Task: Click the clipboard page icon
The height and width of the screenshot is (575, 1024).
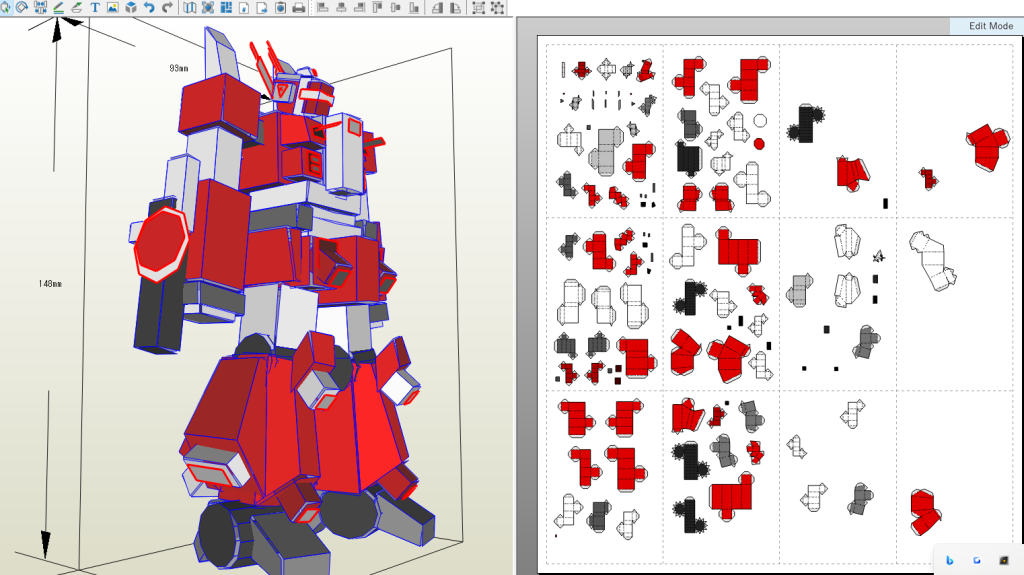Action: click(x=281, y=7)
